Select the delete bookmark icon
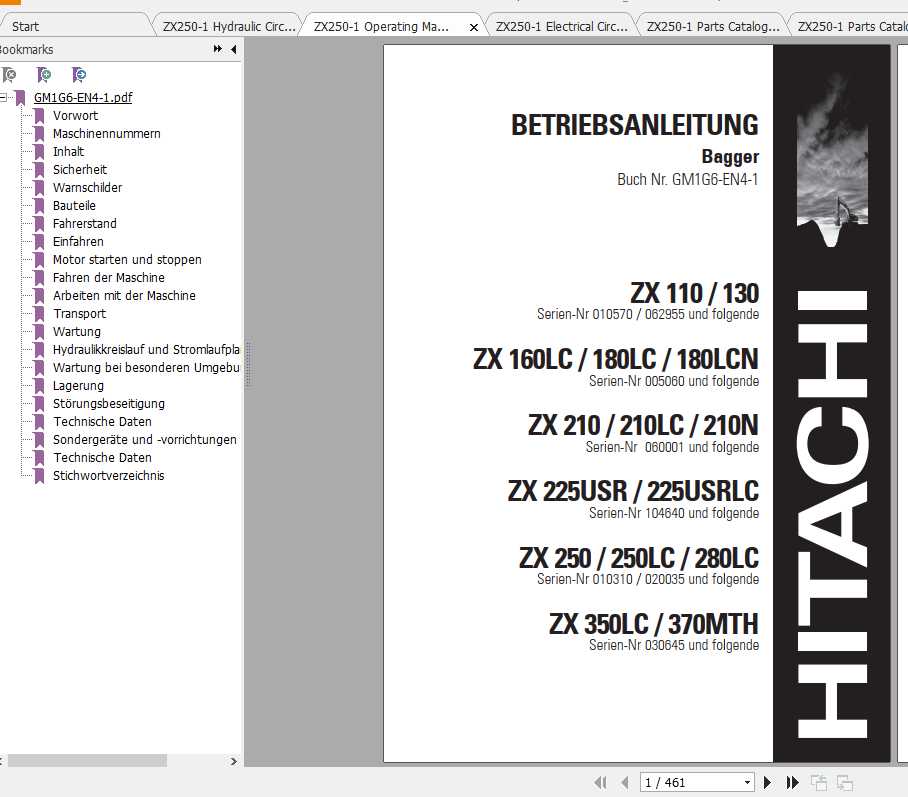Viewport: 908px width, 797px height. coord(9,75)
